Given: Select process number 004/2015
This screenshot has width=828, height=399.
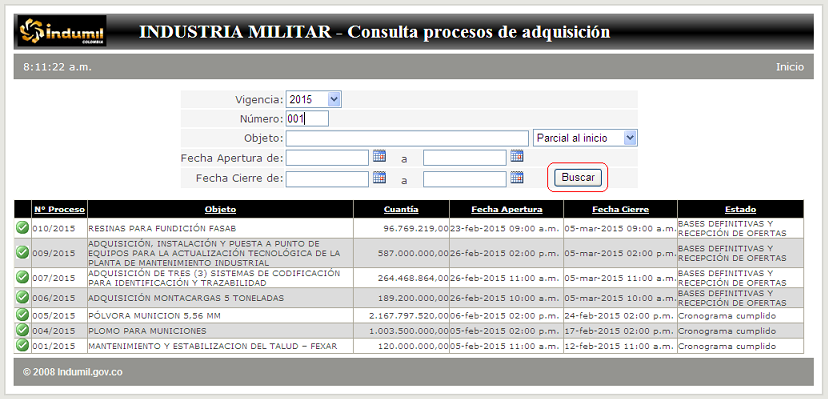Looking at the screenshot, I should 54,331.
